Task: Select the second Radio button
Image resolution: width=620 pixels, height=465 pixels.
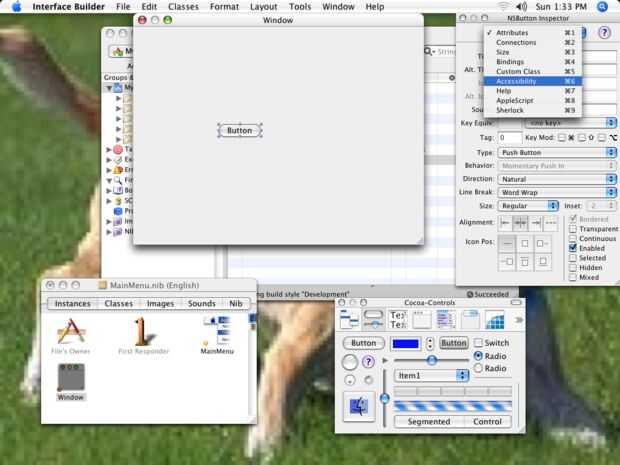Action: tap(478, 368)
